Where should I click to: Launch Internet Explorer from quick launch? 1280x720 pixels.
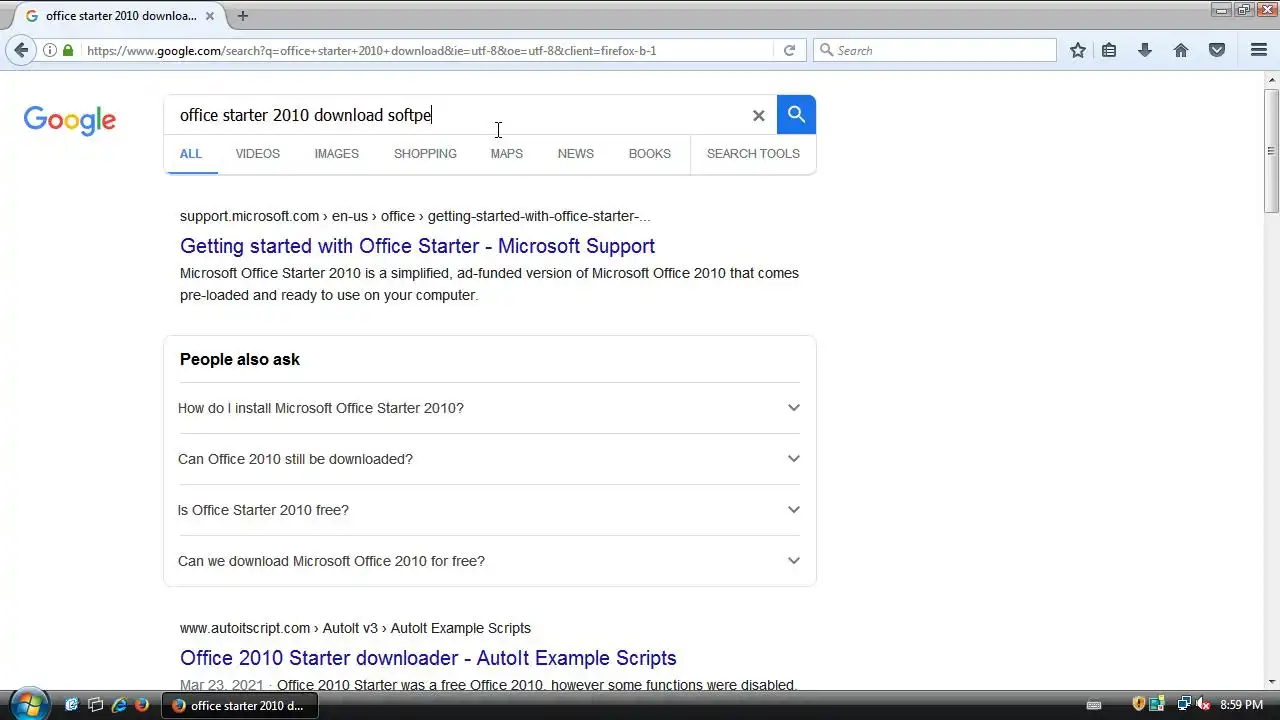[x=119, y=705]
